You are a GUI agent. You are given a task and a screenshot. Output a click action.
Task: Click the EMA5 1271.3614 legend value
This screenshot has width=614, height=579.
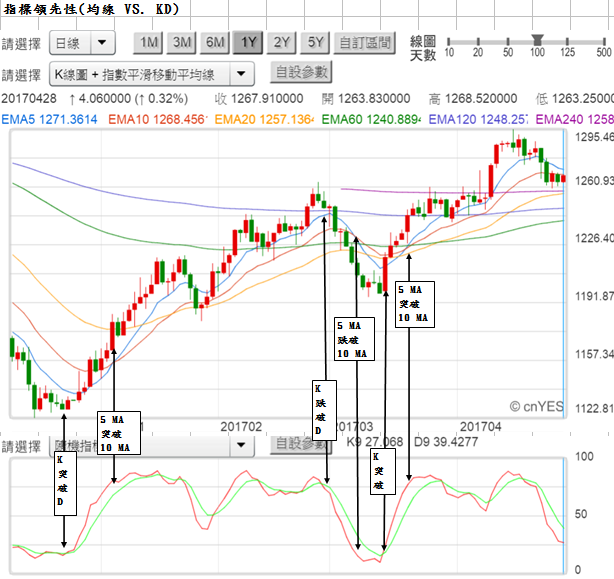[x=49, y=119]
